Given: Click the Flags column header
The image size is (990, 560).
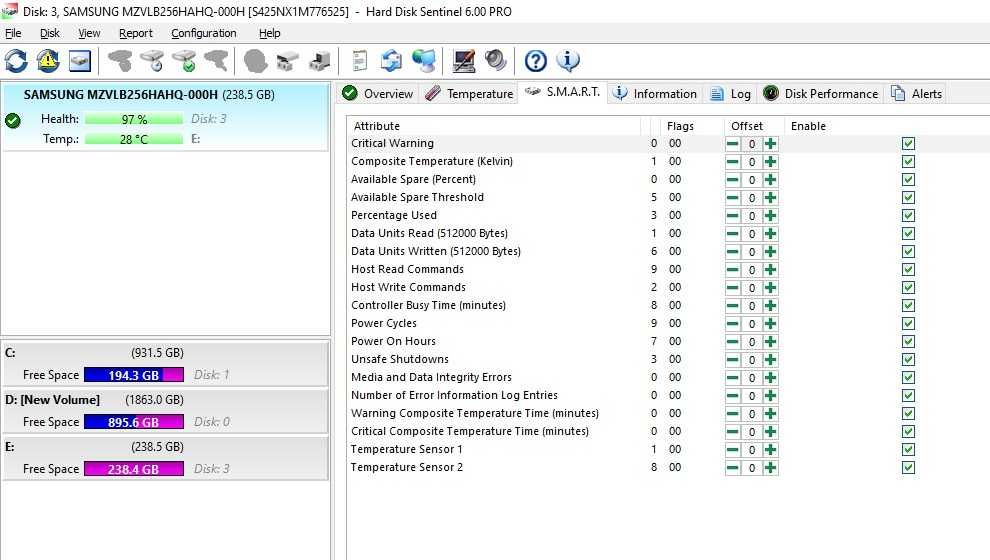Looking at the screenshot, I should [692, 126].
